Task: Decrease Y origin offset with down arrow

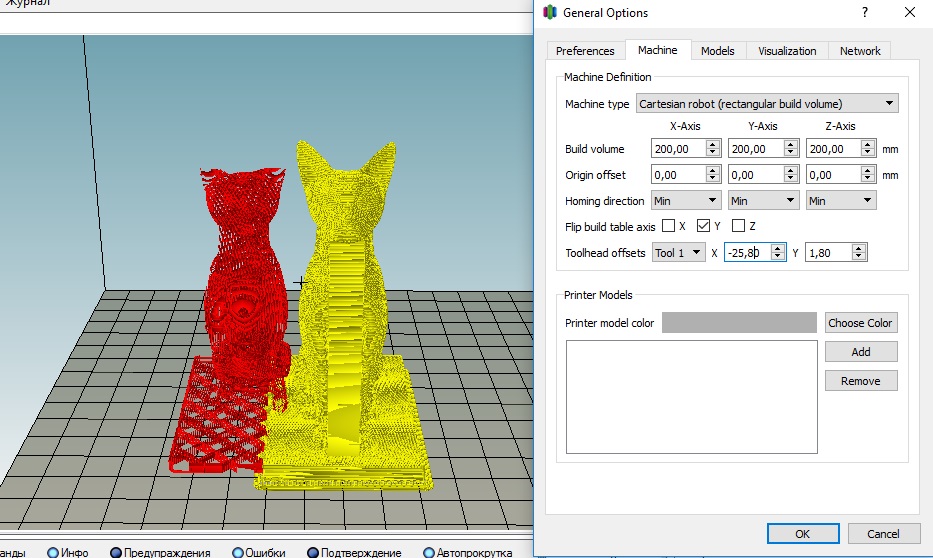Action: [x=791, y=179]
